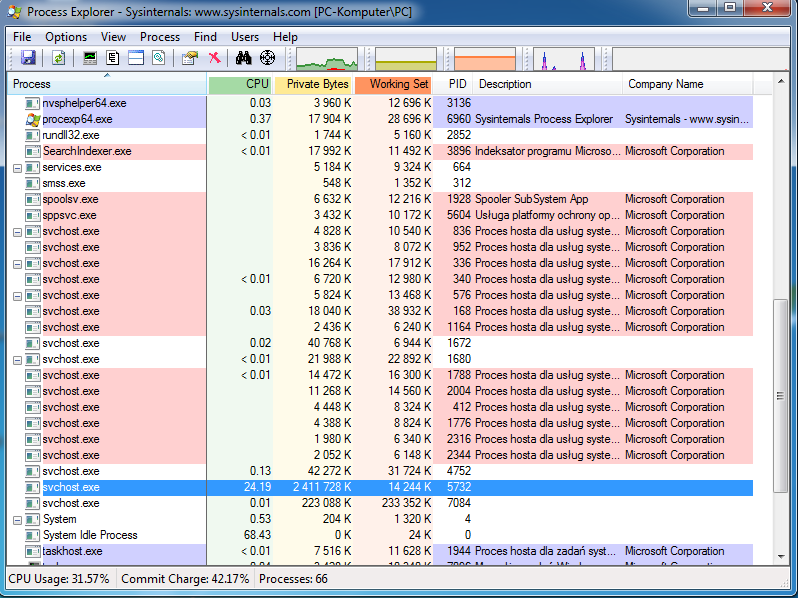The width and height of the screenshot is (799, 599).
Task: Sort by the CPU column header
Action: click(240, 84)
